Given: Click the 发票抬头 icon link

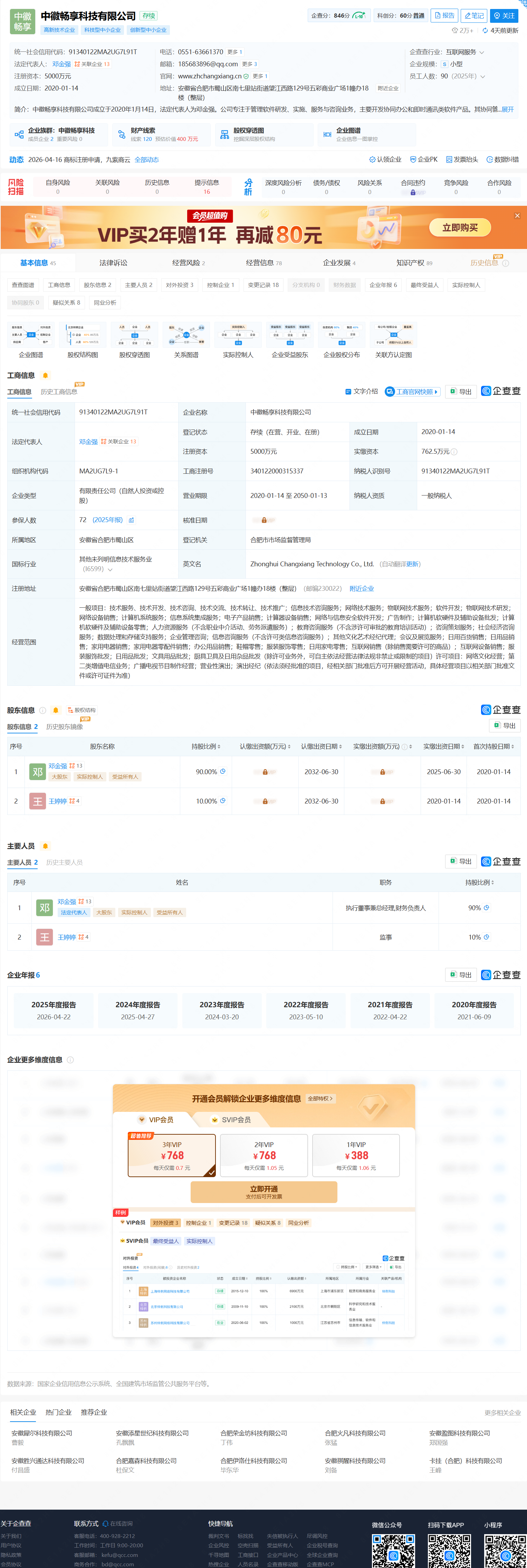Looking at the screenshot, I should pos(462,160).
